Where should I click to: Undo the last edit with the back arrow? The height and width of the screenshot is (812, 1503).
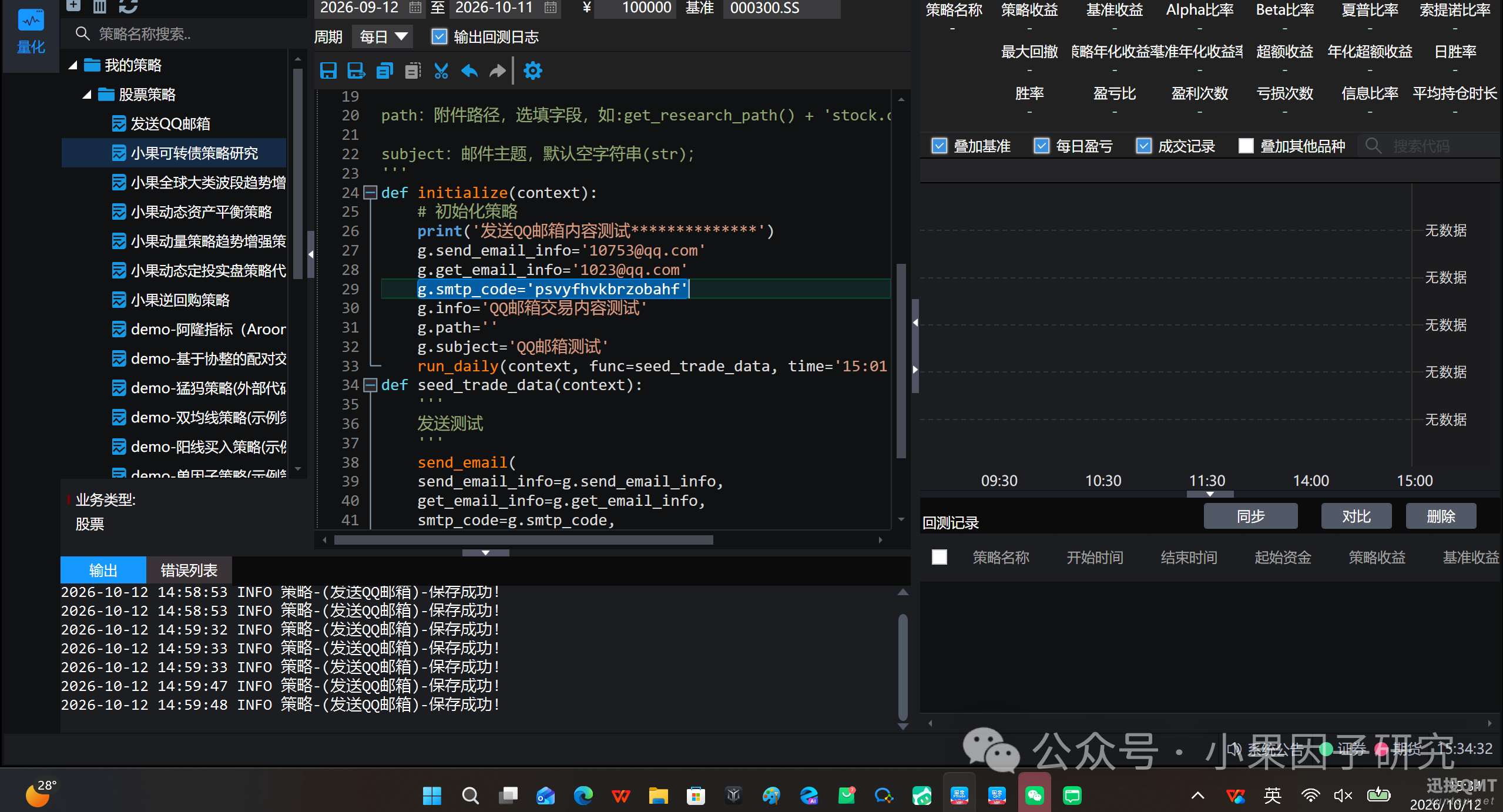[x=469, y=71]
